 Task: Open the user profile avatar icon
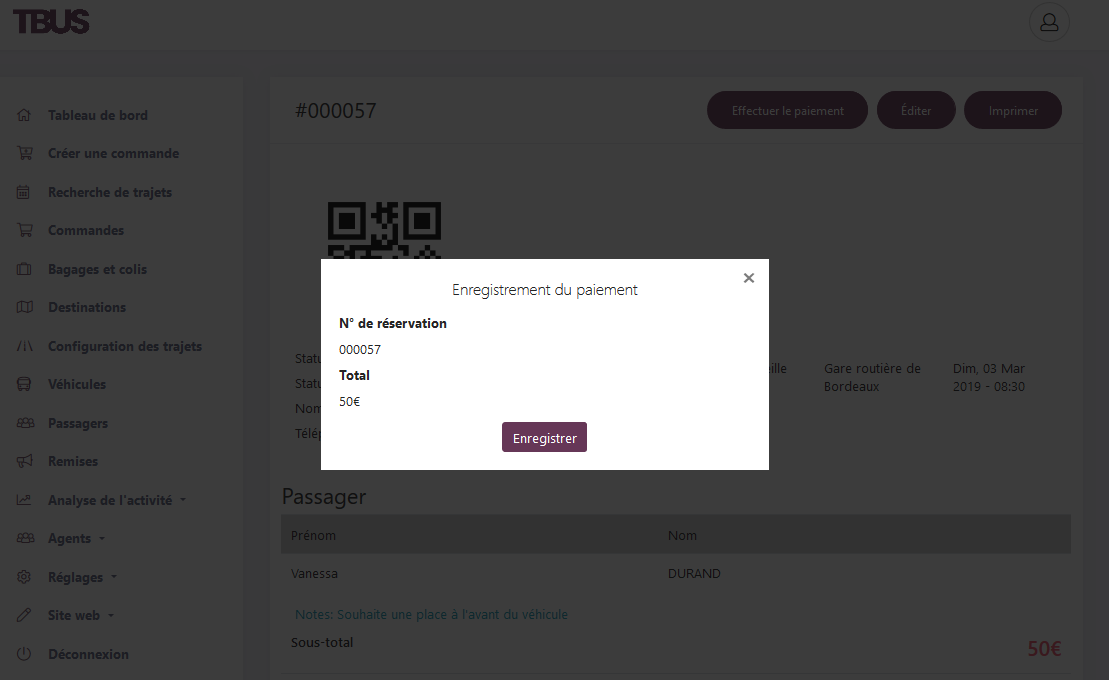(1049, 22)
